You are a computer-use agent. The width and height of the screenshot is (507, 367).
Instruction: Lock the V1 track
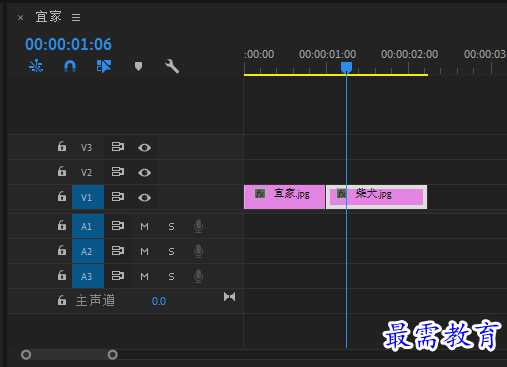tap(62, 196)
